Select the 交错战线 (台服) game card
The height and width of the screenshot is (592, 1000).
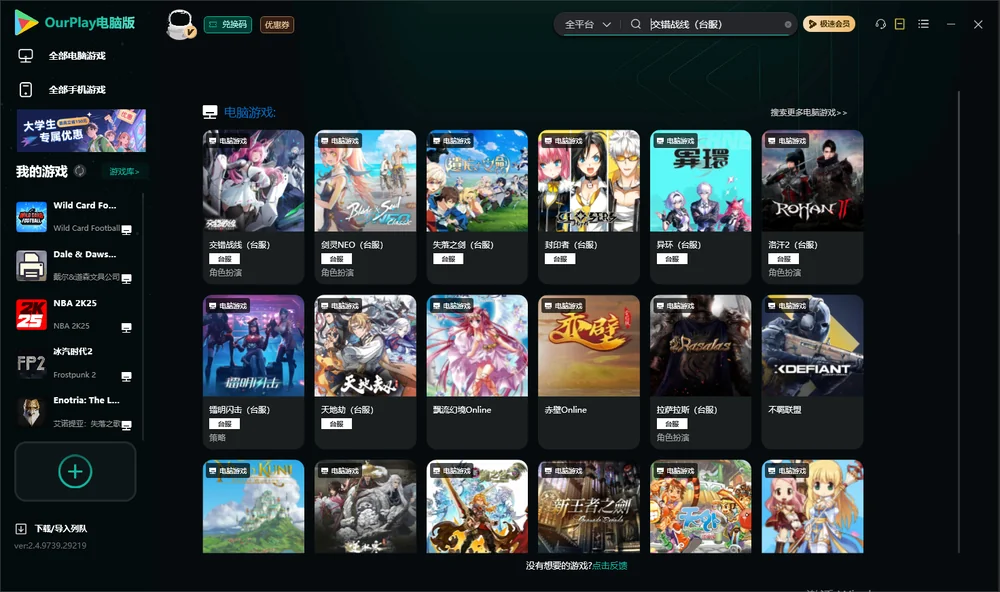click(253, 207)
